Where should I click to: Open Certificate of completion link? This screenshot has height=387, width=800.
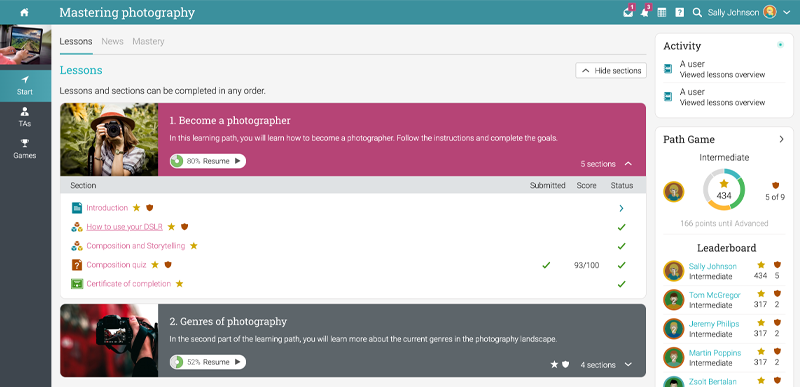pos(129,284)
